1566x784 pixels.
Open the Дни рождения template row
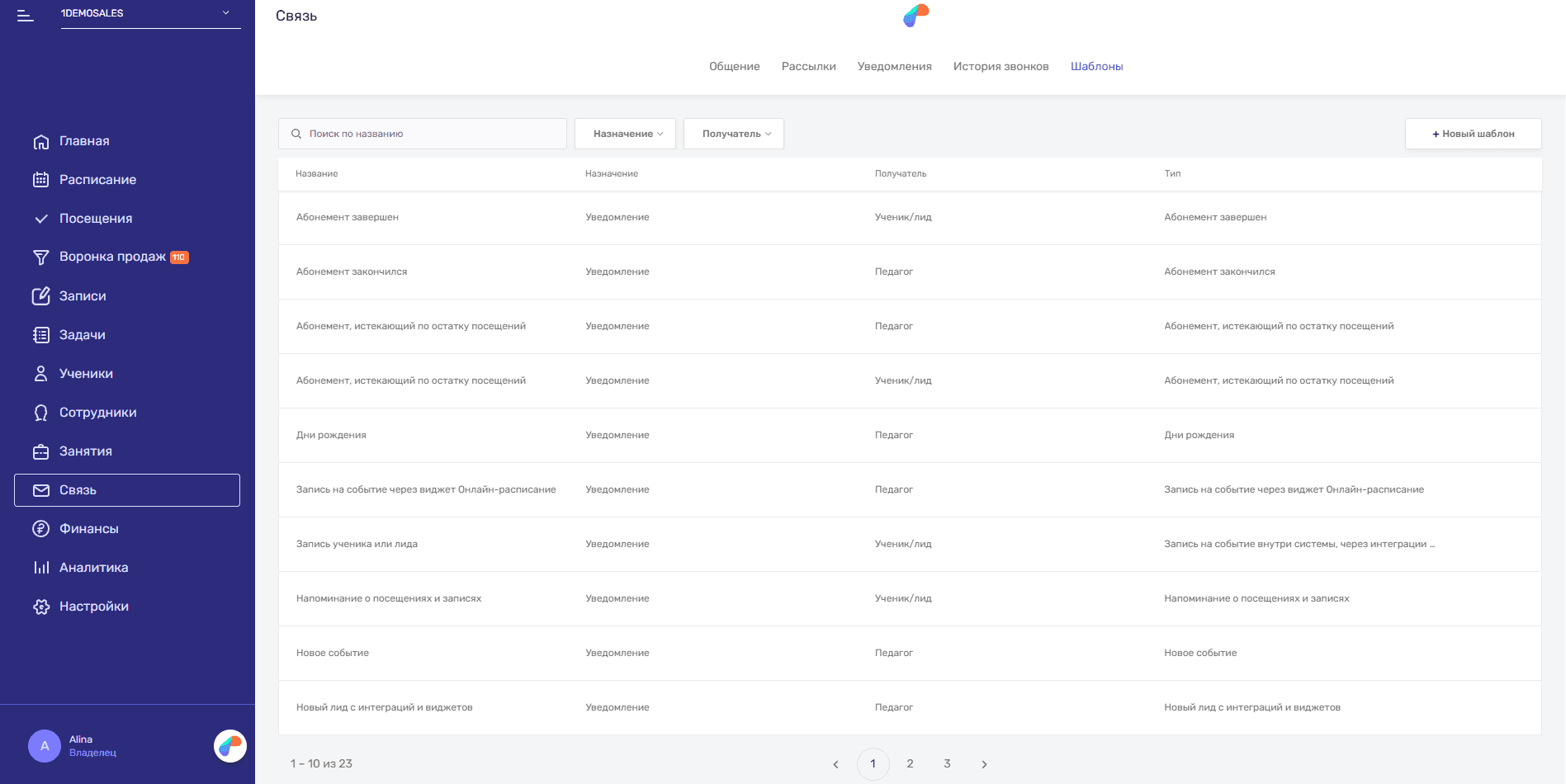coord(910,436)
